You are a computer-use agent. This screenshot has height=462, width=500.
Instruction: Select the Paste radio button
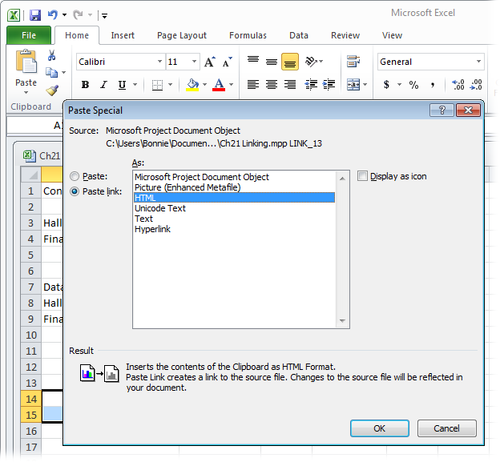click(74, 176)
